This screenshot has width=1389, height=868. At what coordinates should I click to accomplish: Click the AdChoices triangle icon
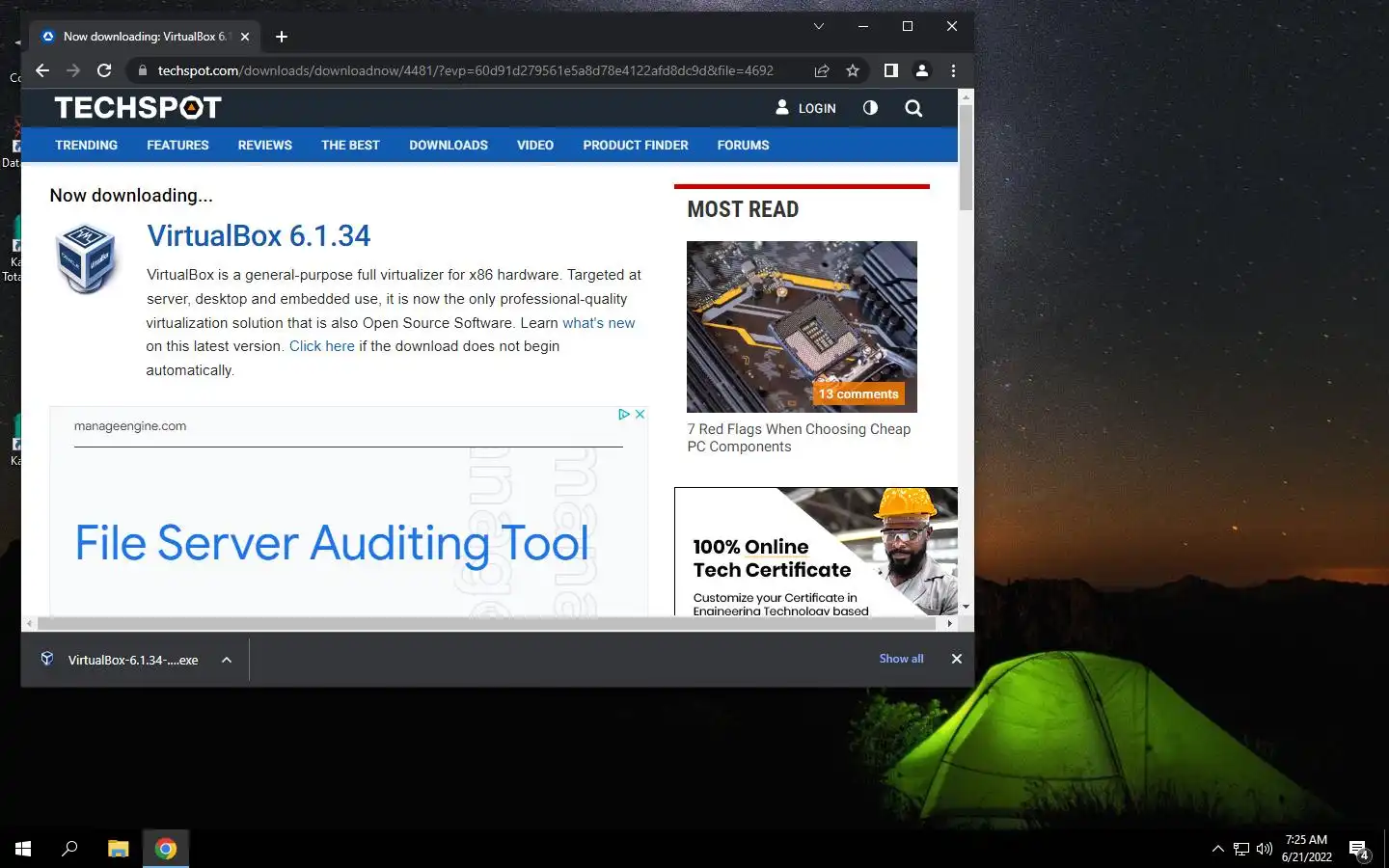pyautogui.click(x=624, y=414)
